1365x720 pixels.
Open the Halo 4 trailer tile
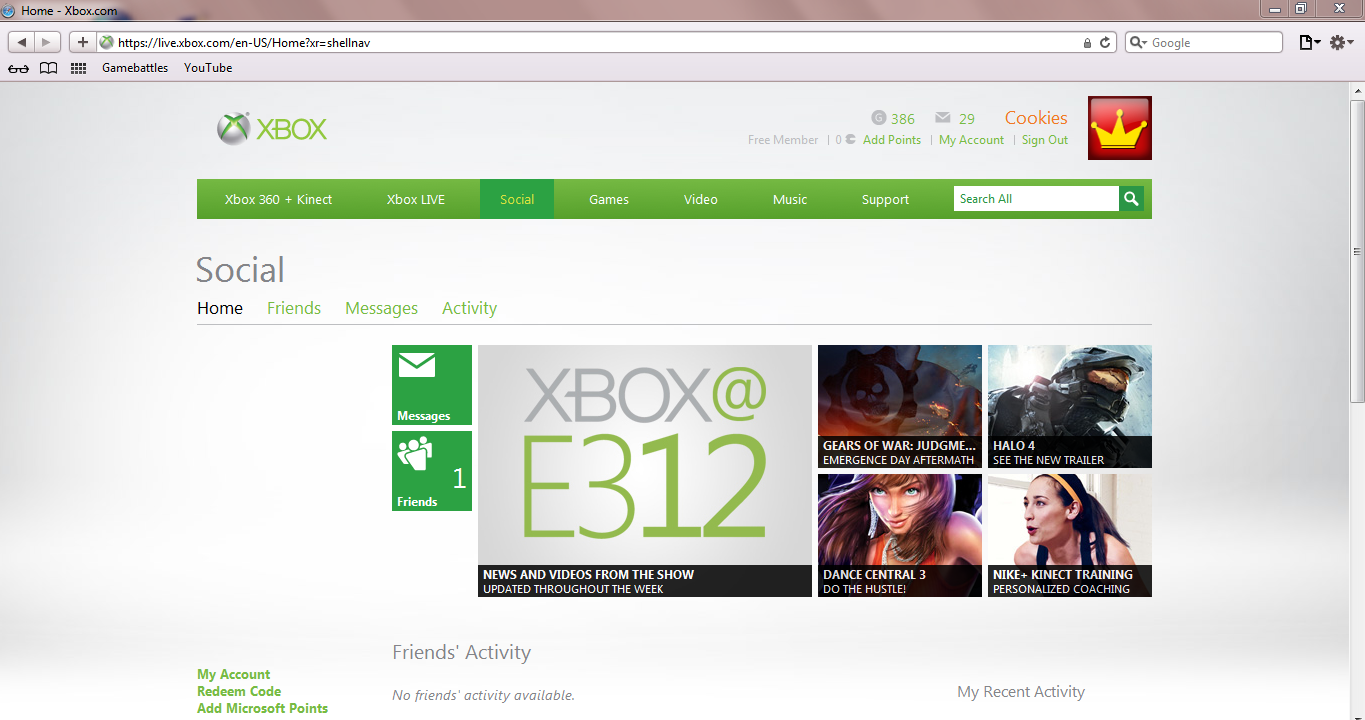[x=1070, y=406]
